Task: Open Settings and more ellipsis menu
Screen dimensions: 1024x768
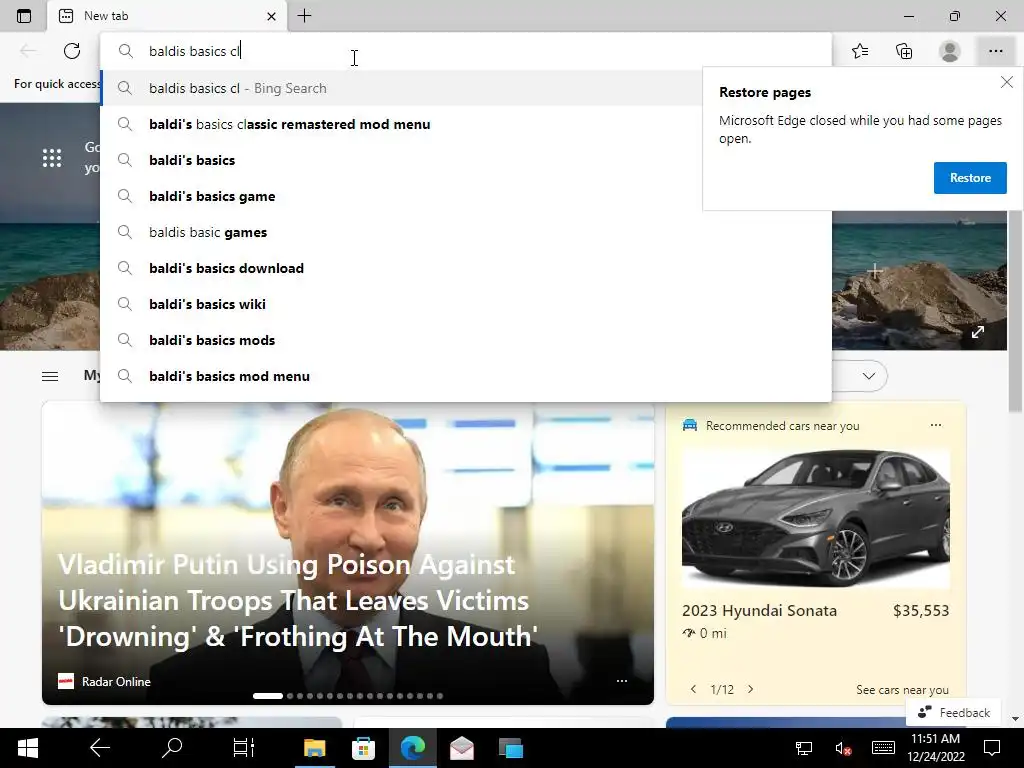Action: coord(995,51)
